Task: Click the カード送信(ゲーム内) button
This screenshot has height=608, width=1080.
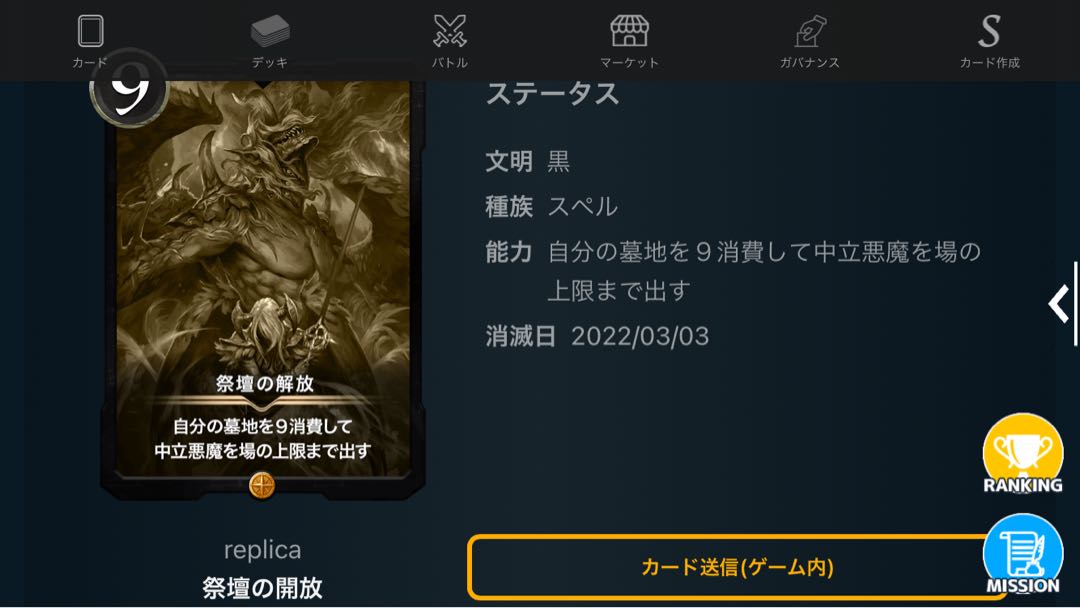Action: coord(737,567)
